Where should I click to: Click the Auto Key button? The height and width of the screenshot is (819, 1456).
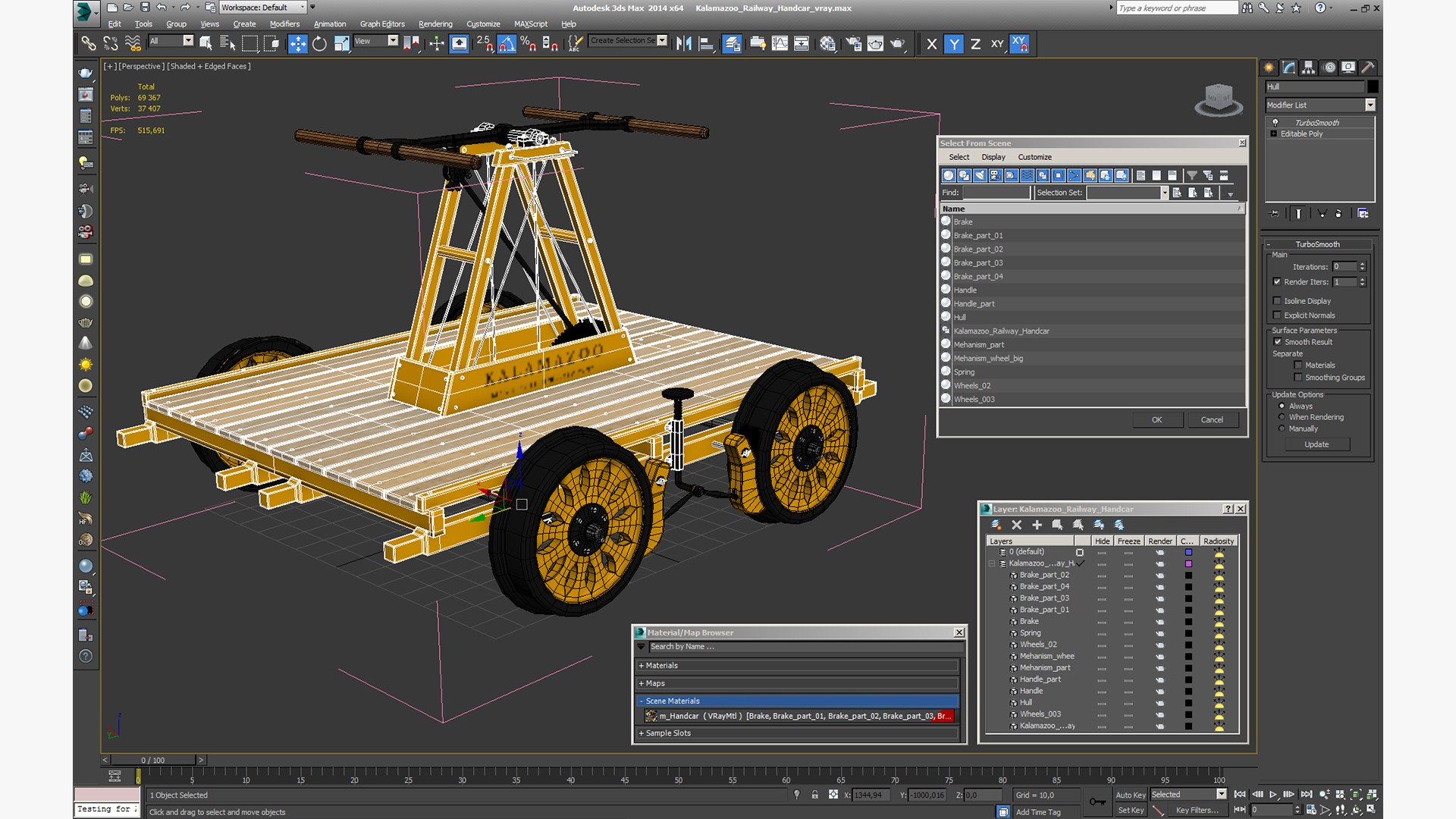[x=1130, y=795]
